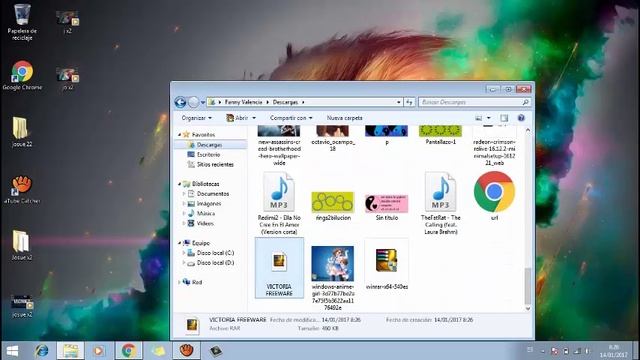The width and height of the screenshot is (640, 360).
Task: Click the taskbar clock showing 14/01/2017
Action: click(614, 351)
